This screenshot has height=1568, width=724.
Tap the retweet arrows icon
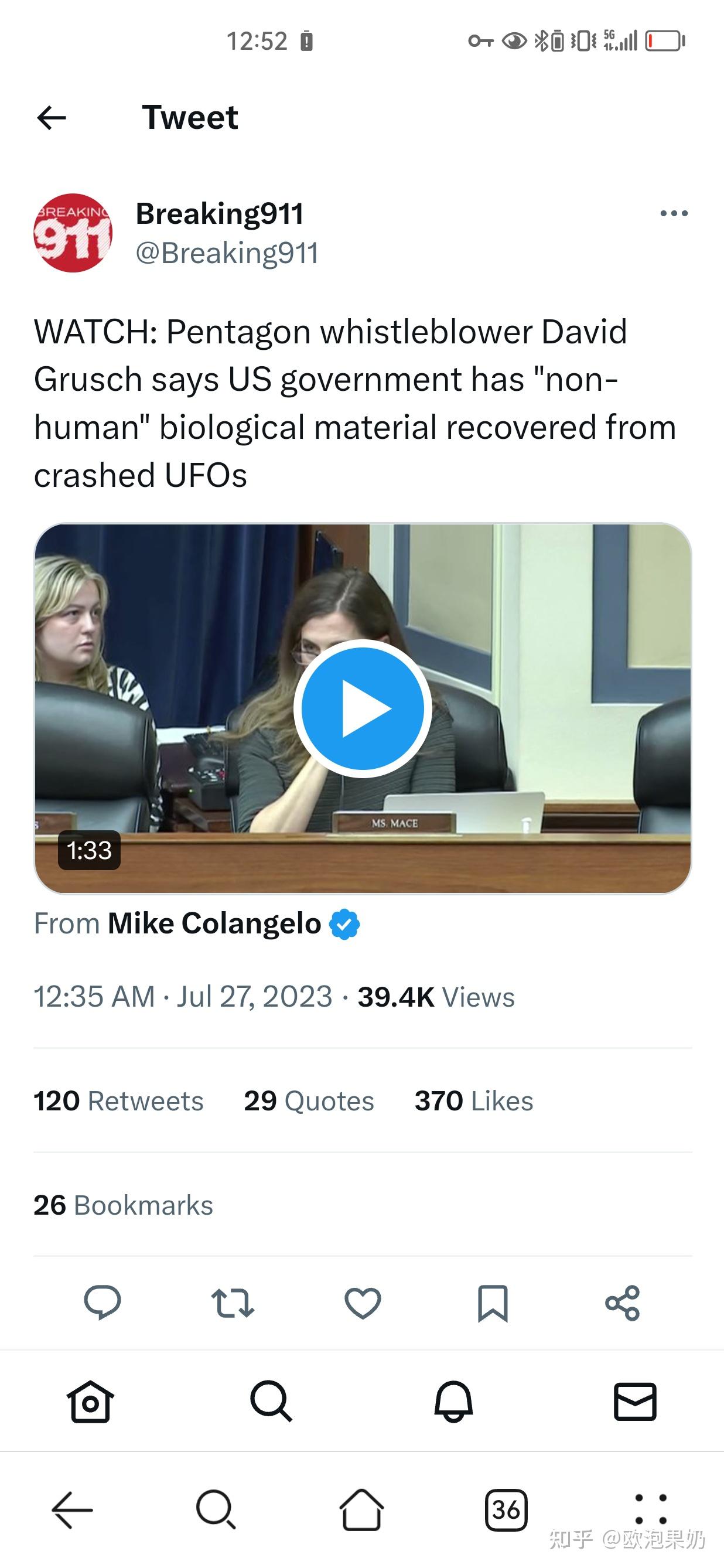tap(233, 1303)
